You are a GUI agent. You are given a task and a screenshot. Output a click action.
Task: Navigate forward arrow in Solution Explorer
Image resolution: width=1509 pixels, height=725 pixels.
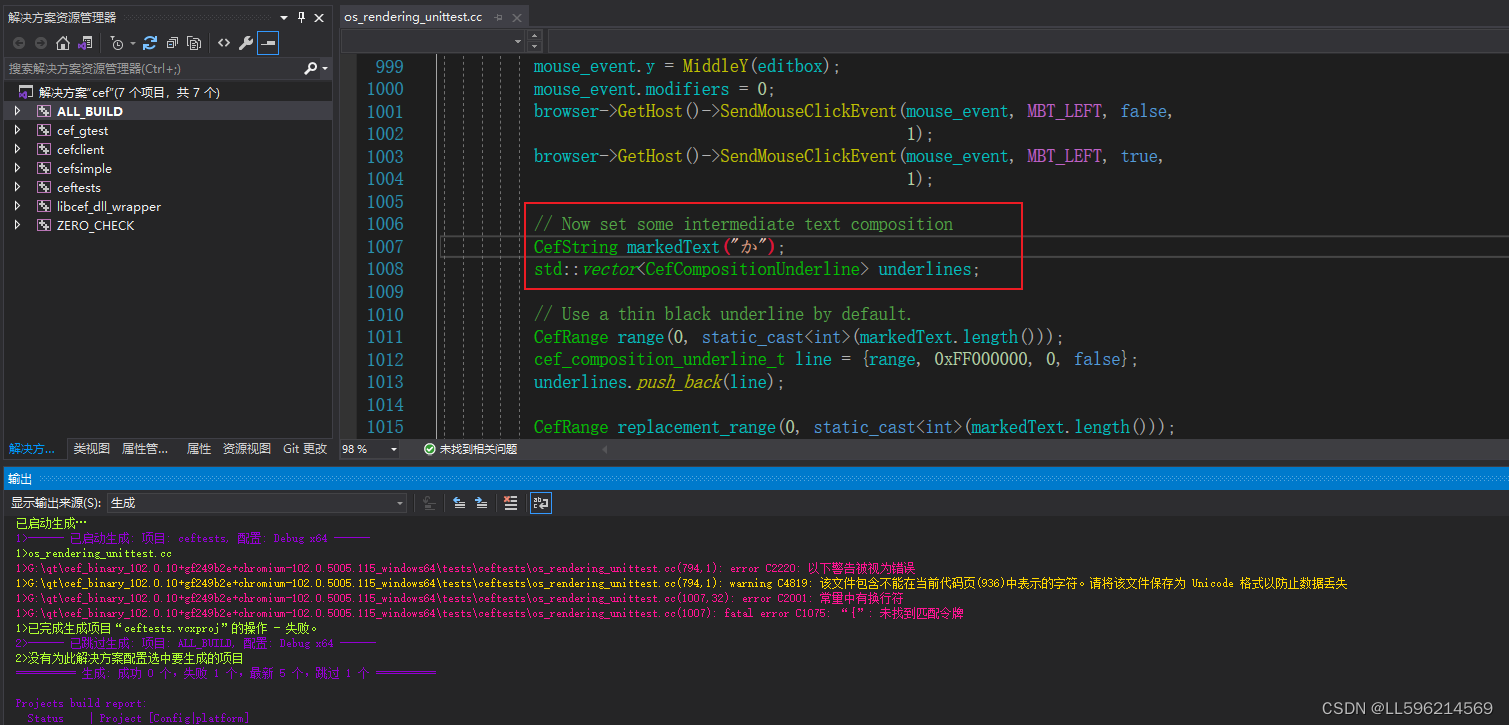pos(41,43)
